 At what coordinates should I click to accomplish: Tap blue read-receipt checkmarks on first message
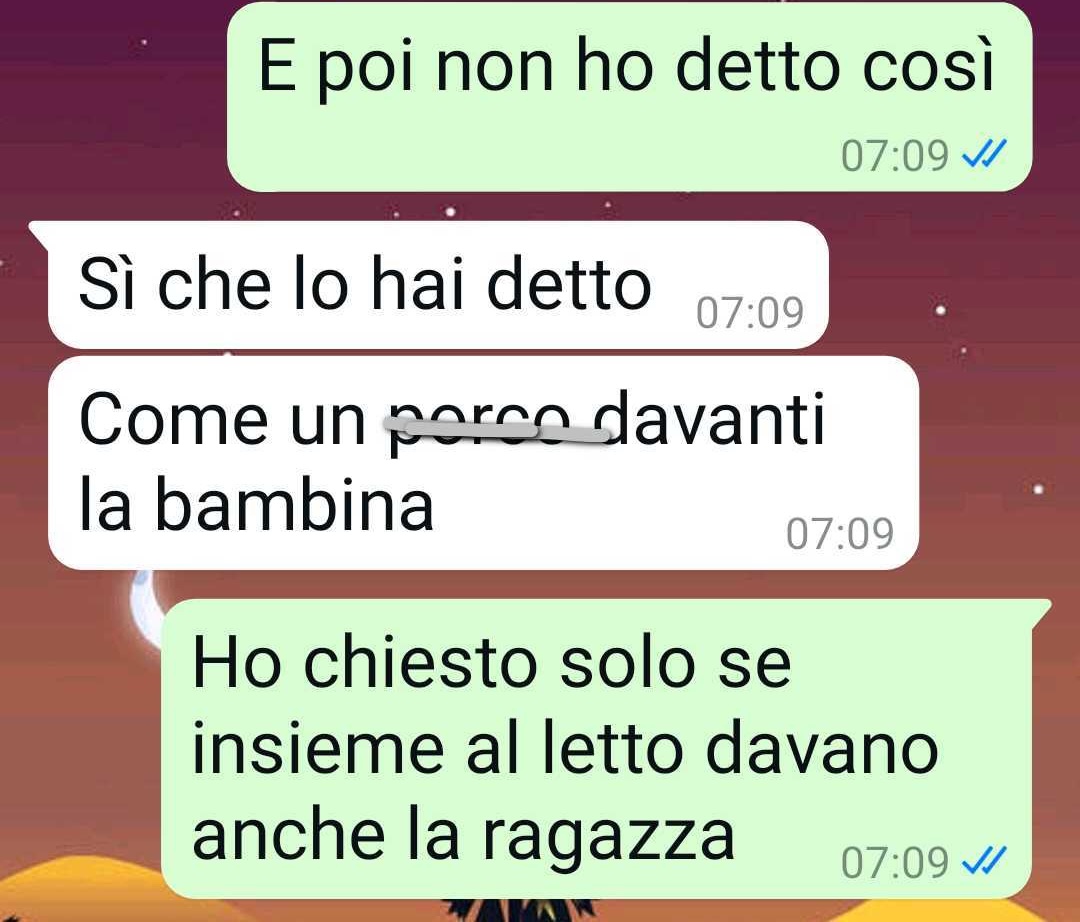[x=984, y=154]
